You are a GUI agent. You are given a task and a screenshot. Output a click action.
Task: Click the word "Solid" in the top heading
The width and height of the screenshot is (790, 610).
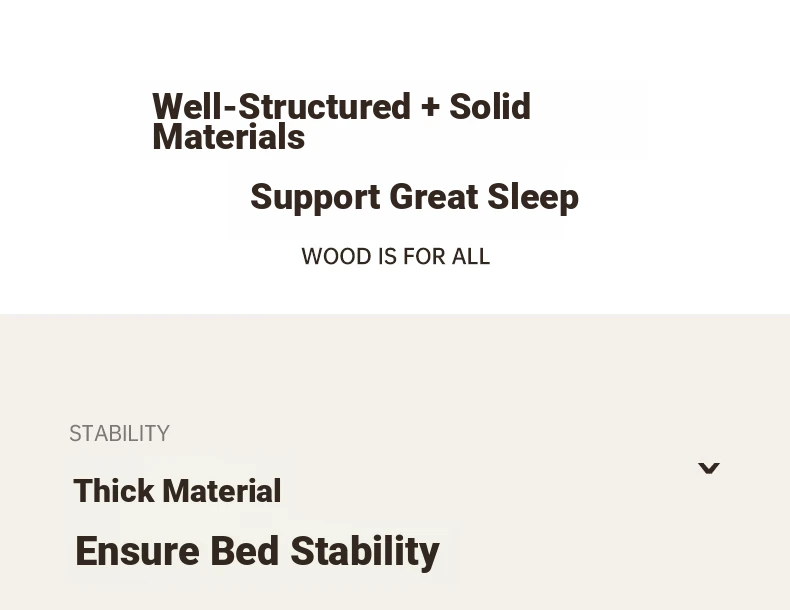click(x=489, y=106)
